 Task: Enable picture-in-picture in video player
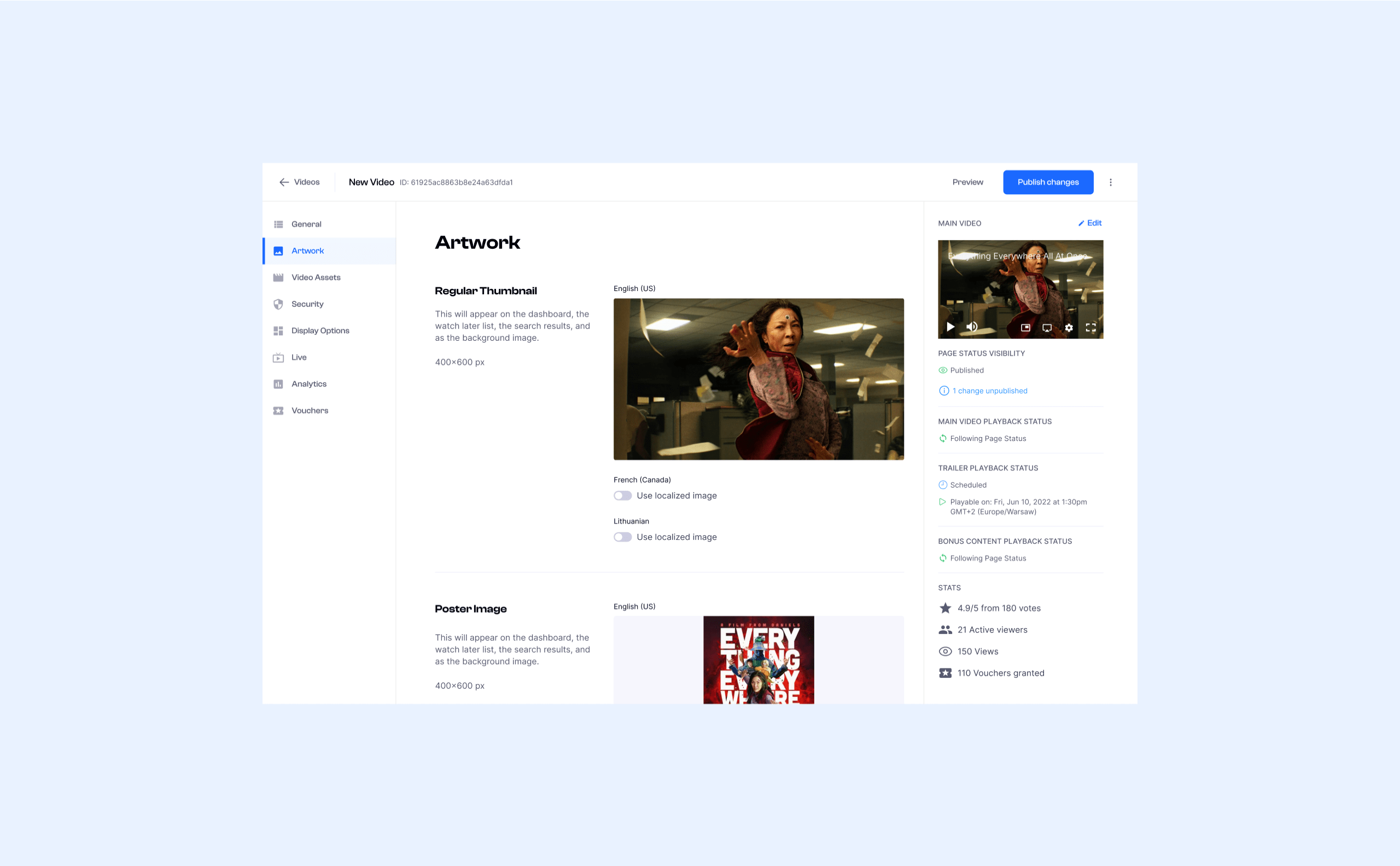tap(1025, 328)
